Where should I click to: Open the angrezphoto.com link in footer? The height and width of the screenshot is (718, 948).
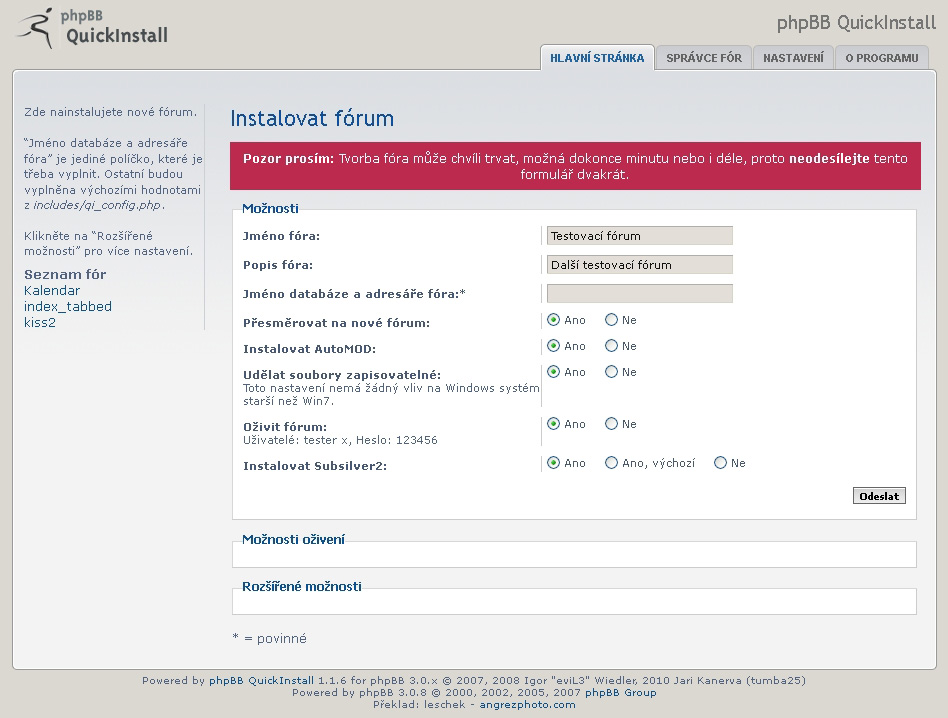[527, 705]
